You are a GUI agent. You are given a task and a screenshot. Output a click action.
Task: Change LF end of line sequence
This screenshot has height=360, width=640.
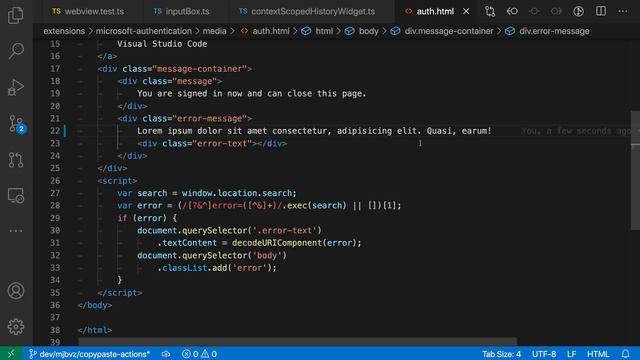pos(571,354)
